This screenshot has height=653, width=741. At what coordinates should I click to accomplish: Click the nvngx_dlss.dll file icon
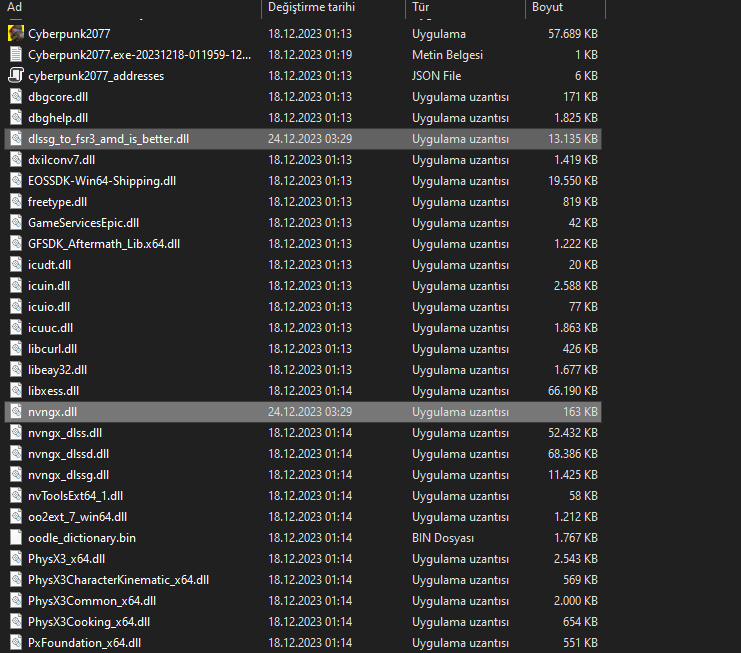tap(16, 433)
